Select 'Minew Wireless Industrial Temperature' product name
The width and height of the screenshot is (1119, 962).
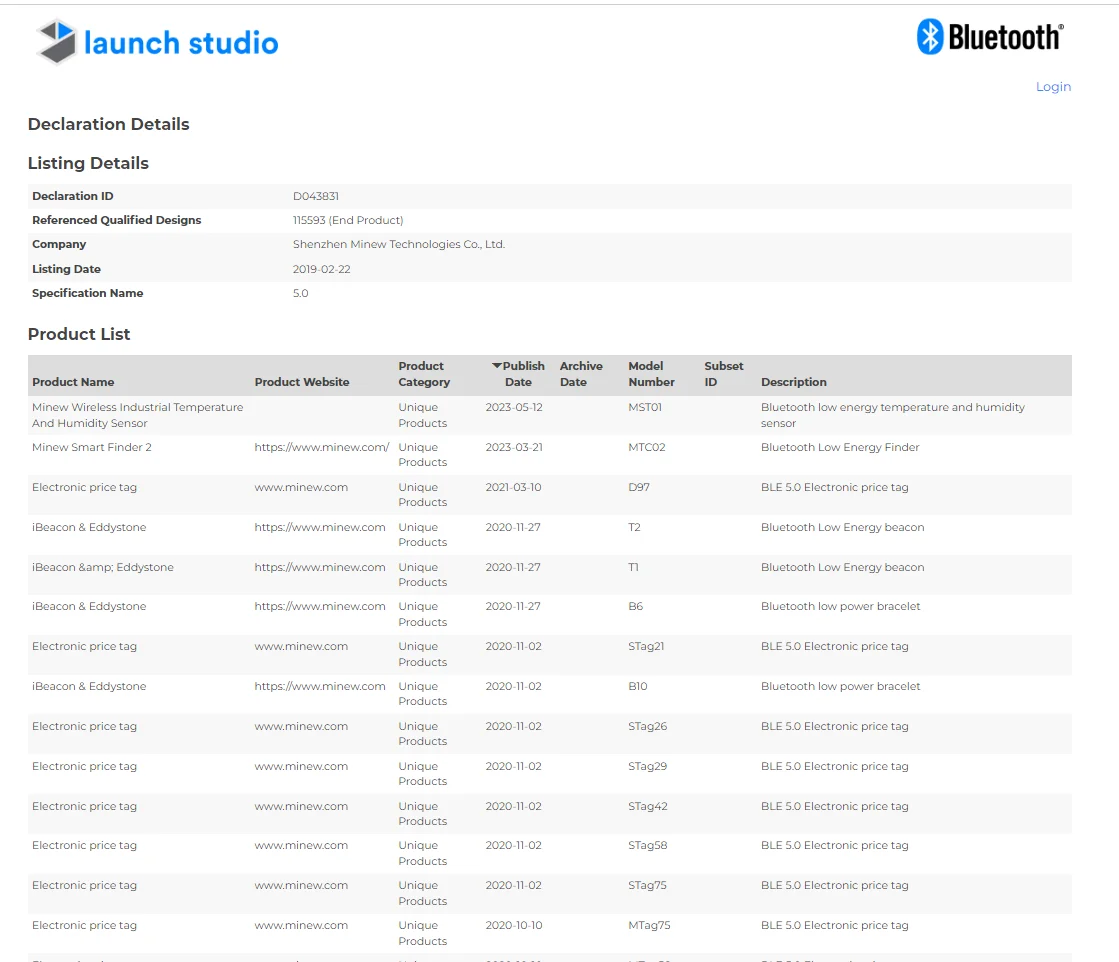(138, 415)
